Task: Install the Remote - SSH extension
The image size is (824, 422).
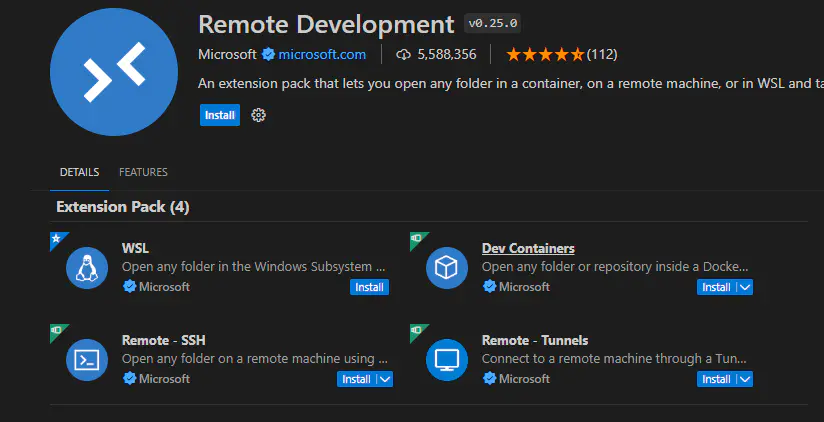Action: tap(356, 379)
